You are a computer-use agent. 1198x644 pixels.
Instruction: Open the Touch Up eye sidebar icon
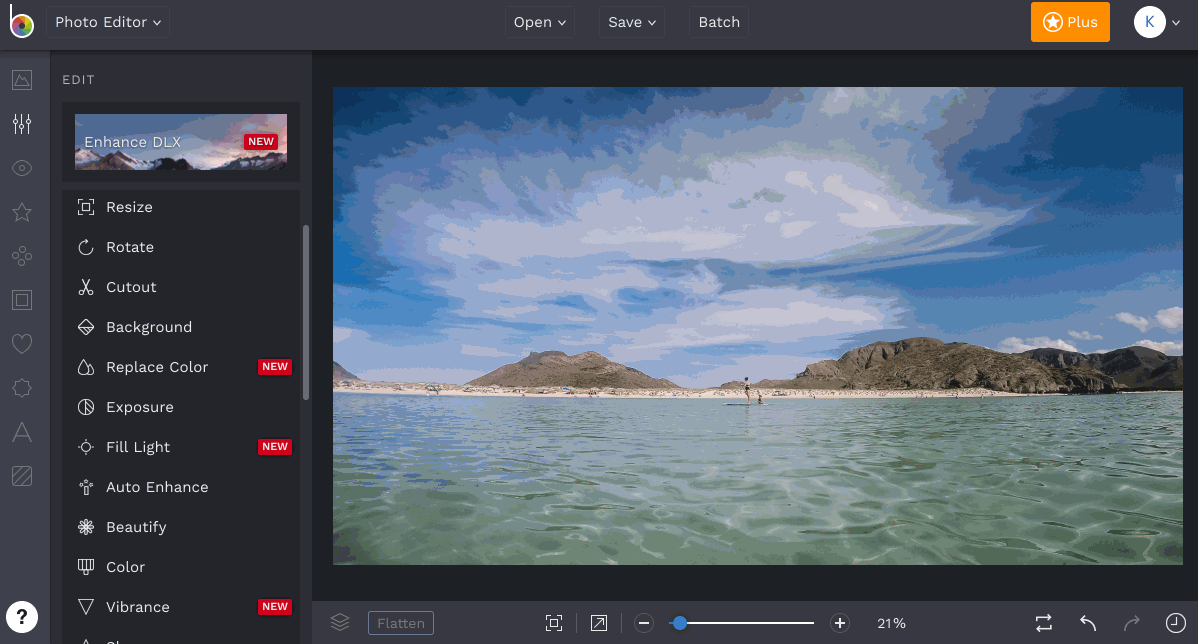pyautogui.click(x=22, y=168)
